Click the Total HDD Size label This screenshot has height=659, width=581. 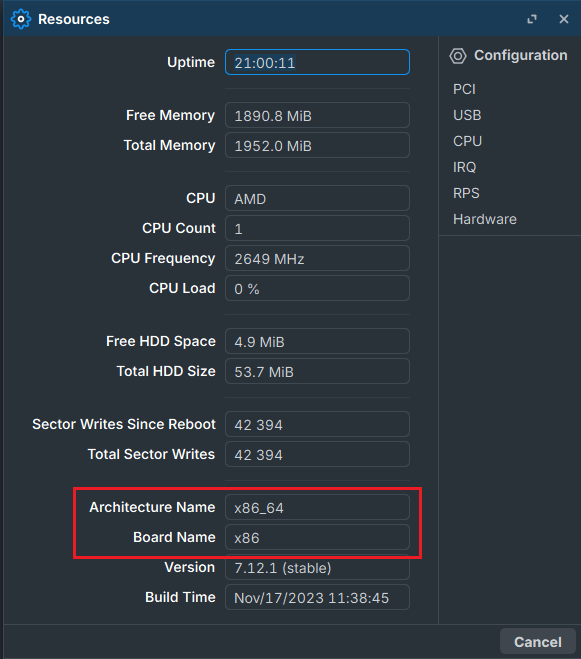point(166,372)
